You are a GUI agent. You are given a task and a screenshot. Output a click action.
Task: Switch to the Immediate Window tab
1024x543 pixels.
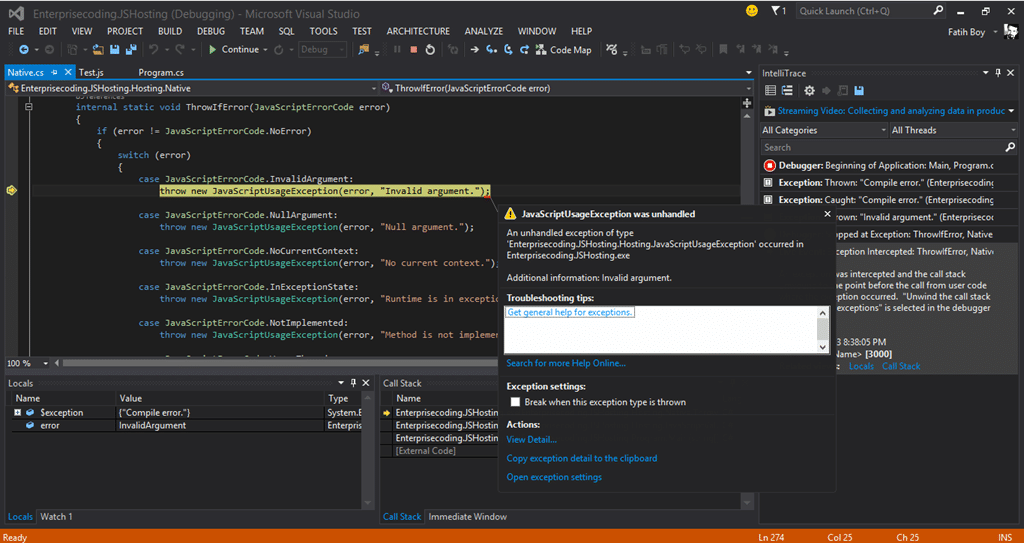(x=468, y=516)
